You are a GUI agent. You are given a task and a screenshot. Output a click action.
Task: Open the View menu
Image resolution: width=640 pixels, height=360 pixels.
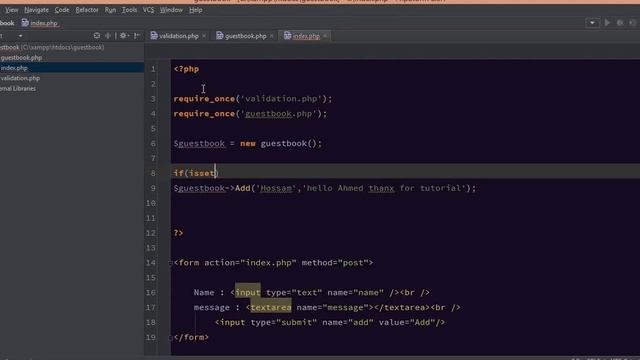(x=11, y=10)
